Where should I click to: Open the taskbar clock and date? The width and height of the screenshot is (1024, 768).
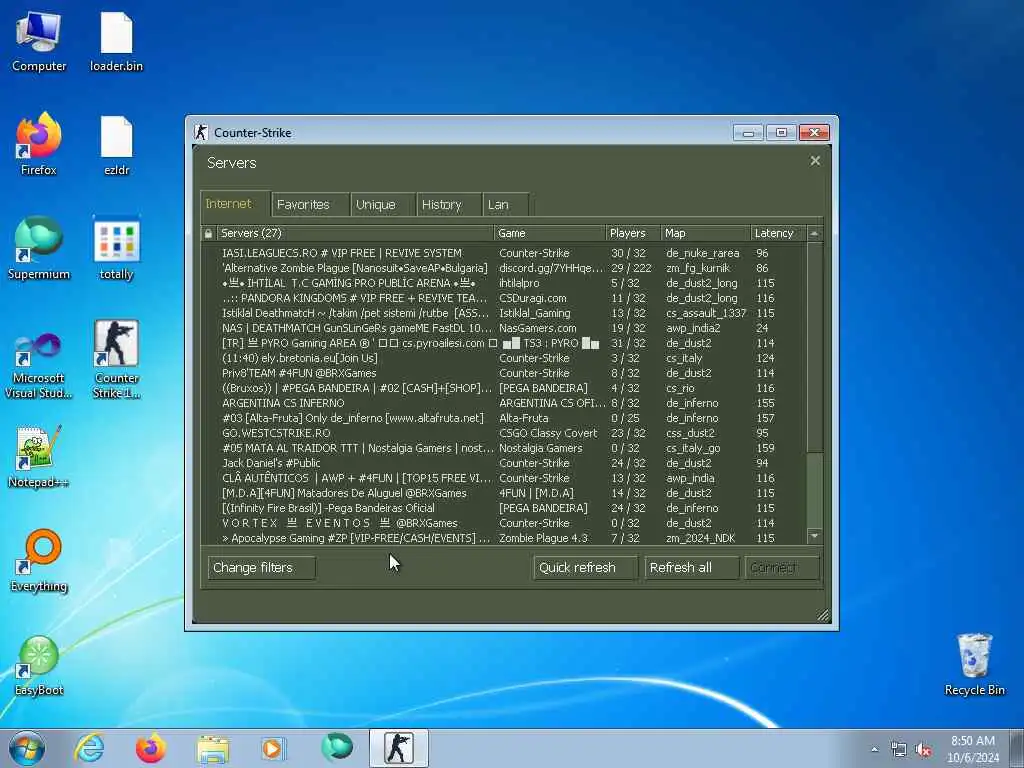tap(973, 749)
